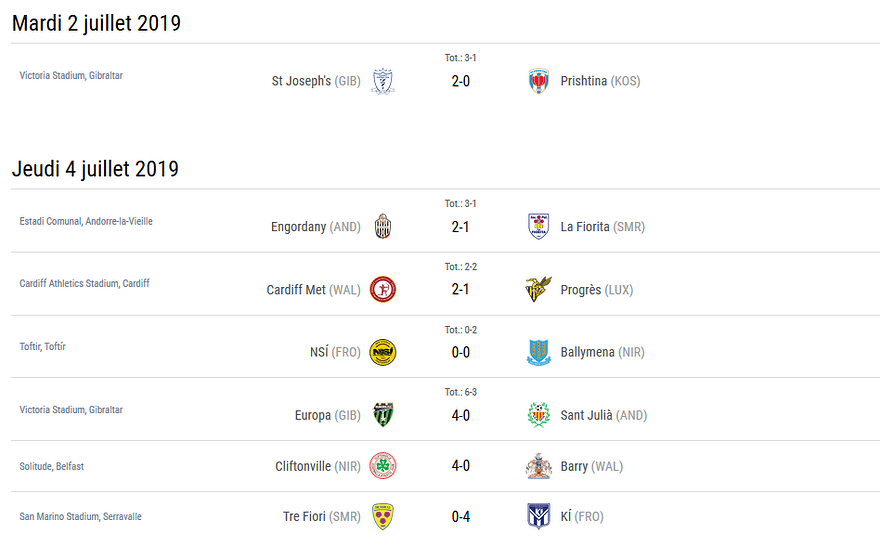
Task: Click the Tre Fiori yellow crest
Action: tap(382, 517)
